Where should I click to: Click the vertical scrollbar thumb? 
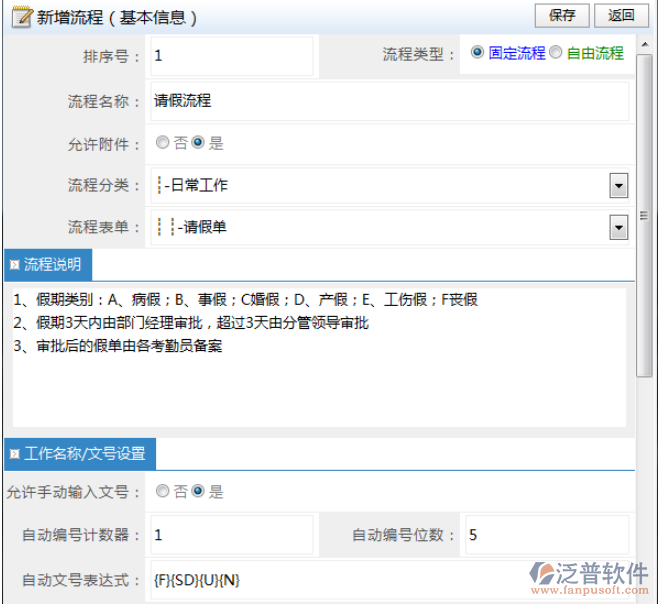(x=644, y=216)
